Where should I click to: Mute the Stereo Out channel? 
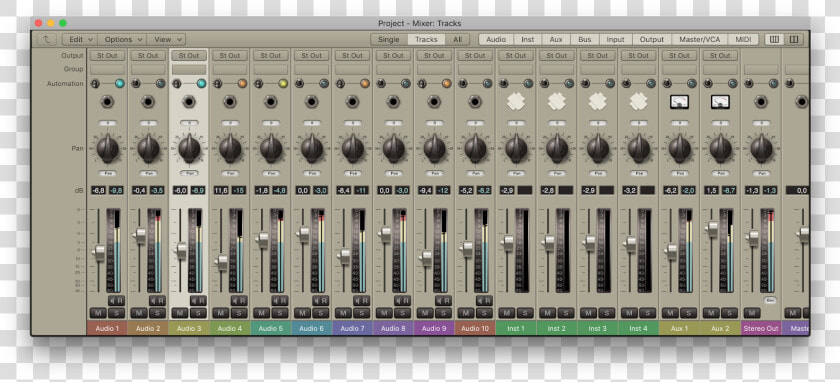coord(752,313)
